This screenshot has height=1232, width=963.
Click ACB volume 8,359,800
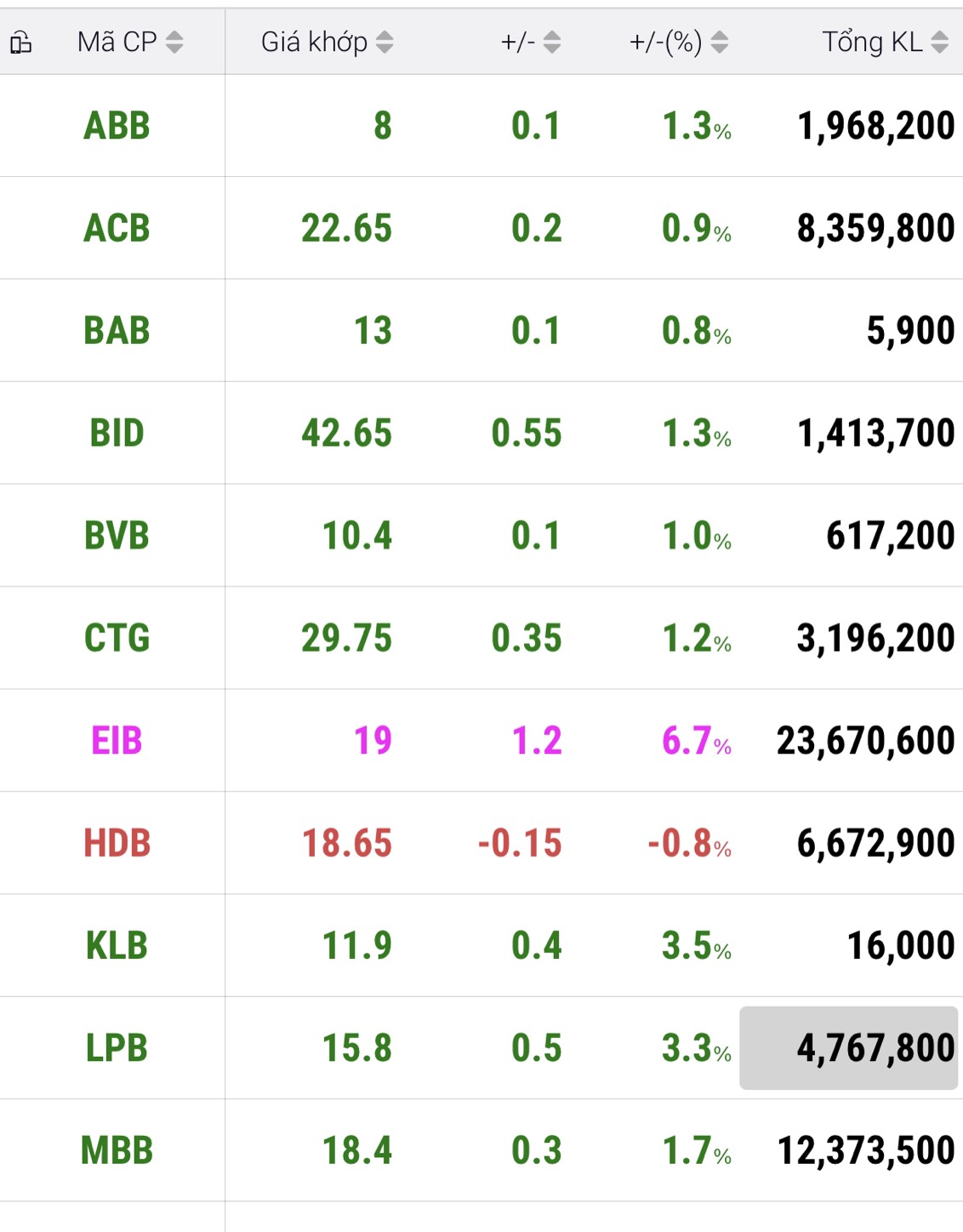(875, 228)
